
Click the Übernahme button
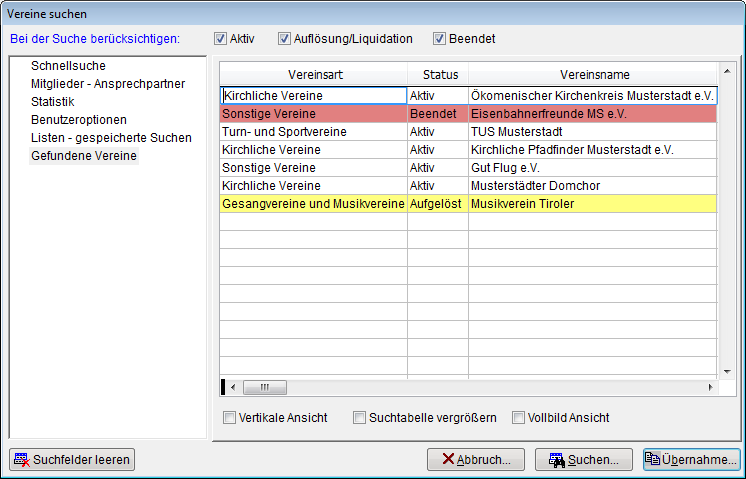pos(691,460)
